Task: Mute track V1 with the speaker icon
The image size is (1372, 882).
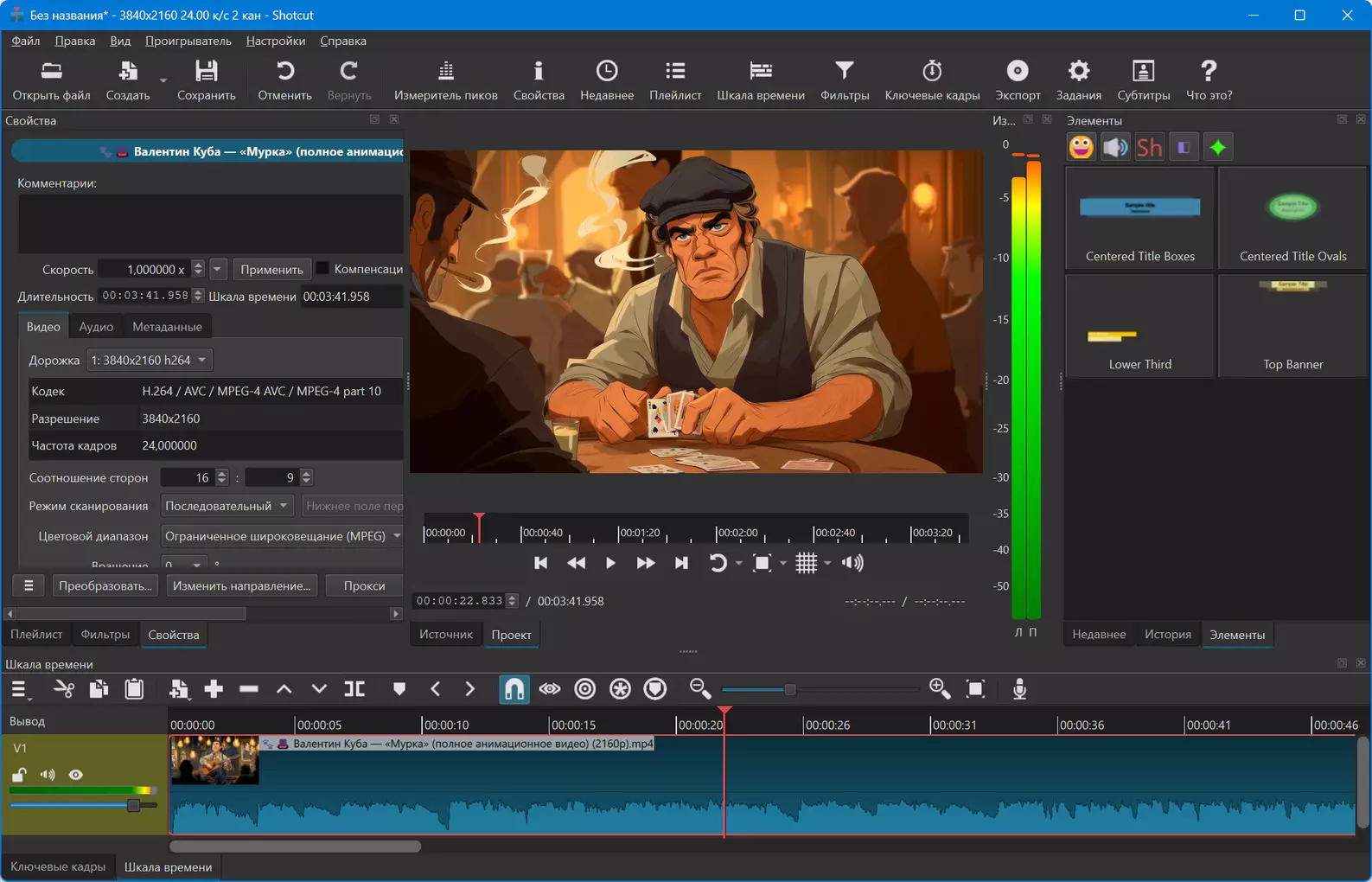Action: tap(48, 775)
